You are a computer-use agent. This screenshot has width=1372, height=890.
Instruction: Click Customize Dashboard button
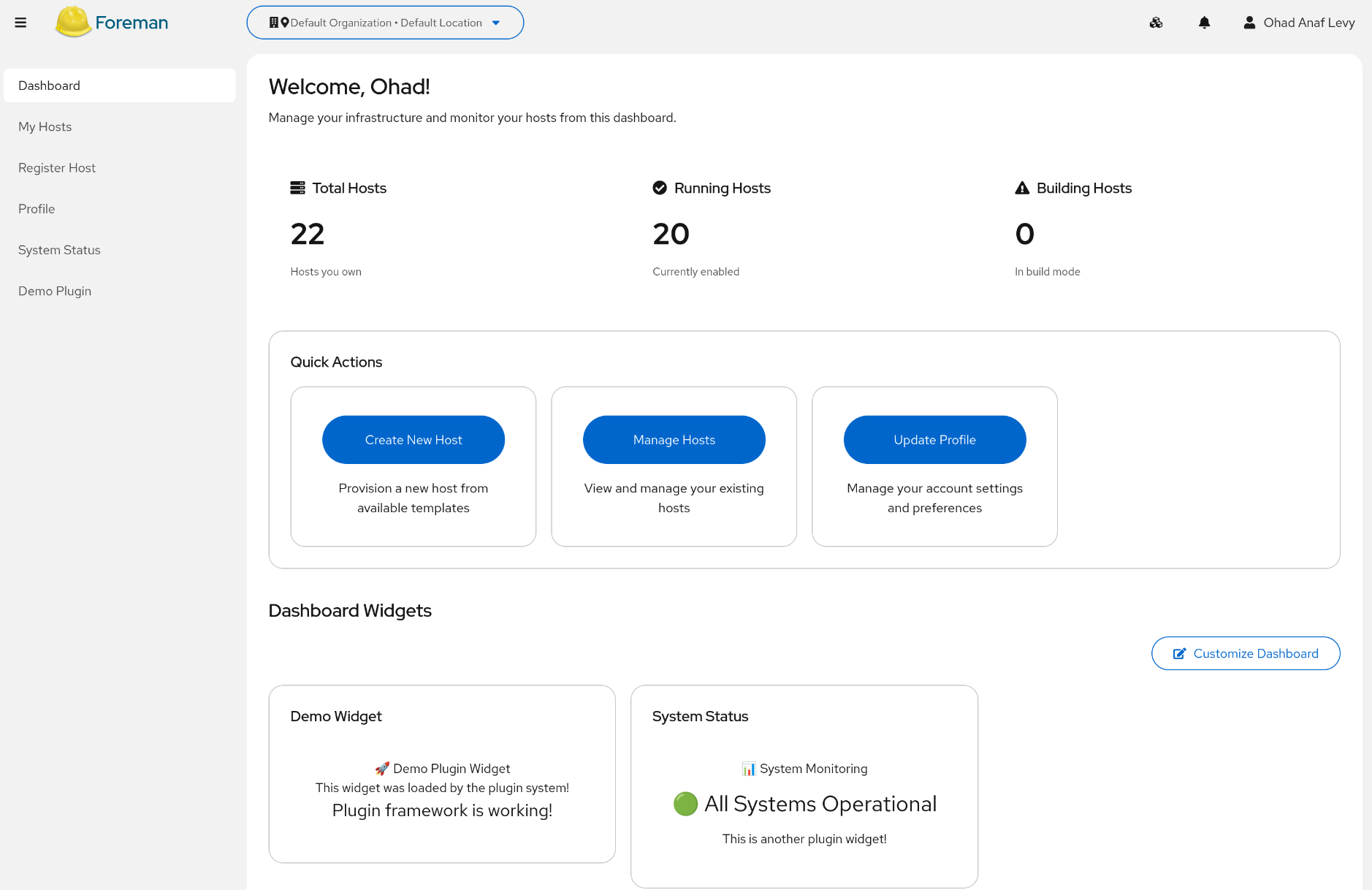click(1246, 653)
